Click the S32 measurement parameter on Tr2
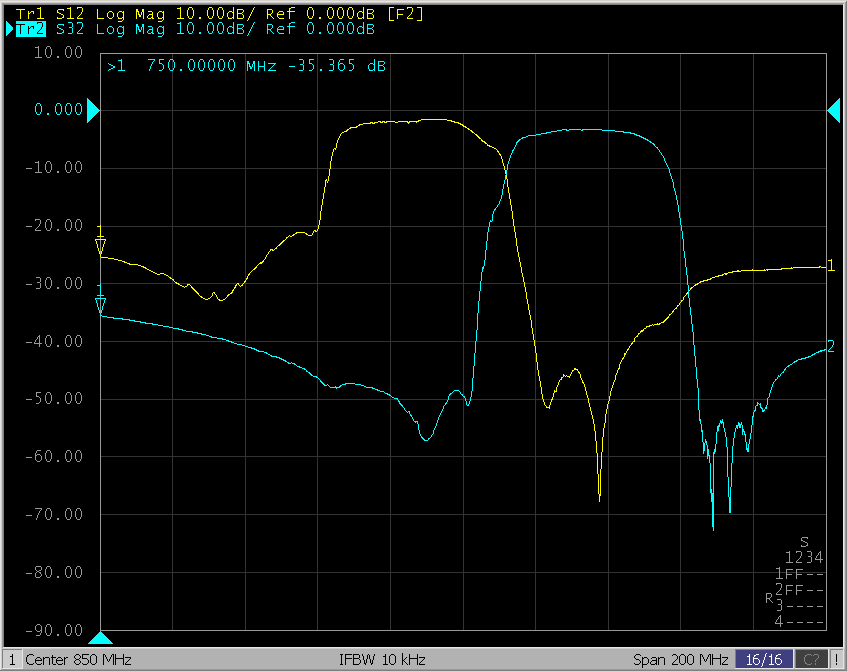Image resolution: width=847 pixels, height=671 pixels. [x=70, y=29]
